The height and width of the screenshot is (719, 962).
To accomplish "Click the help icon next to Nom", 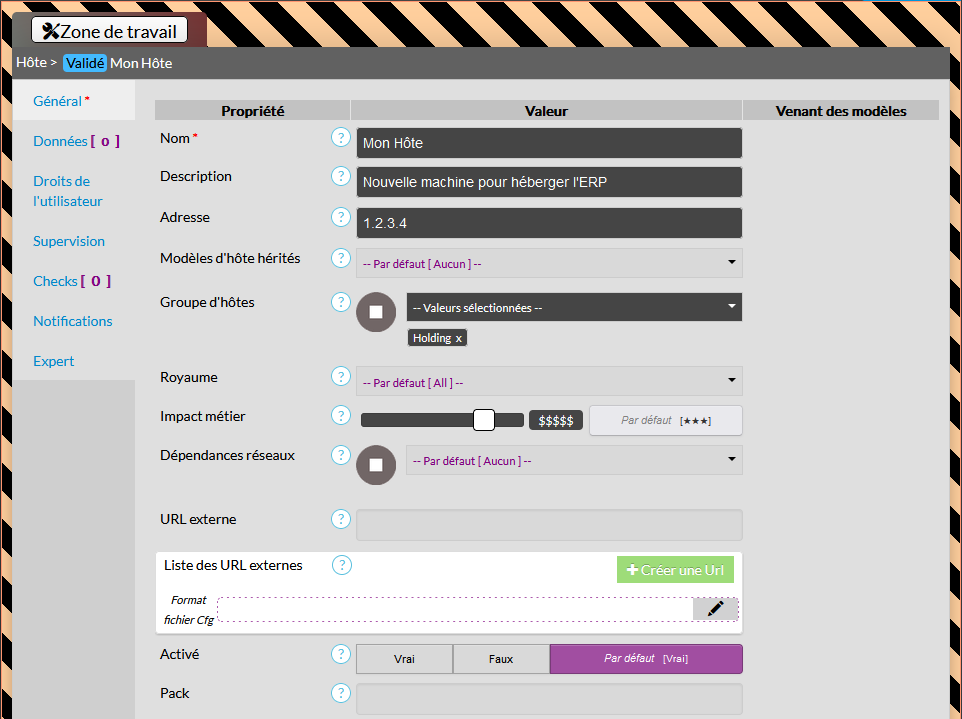I will [x=341, y=138].
